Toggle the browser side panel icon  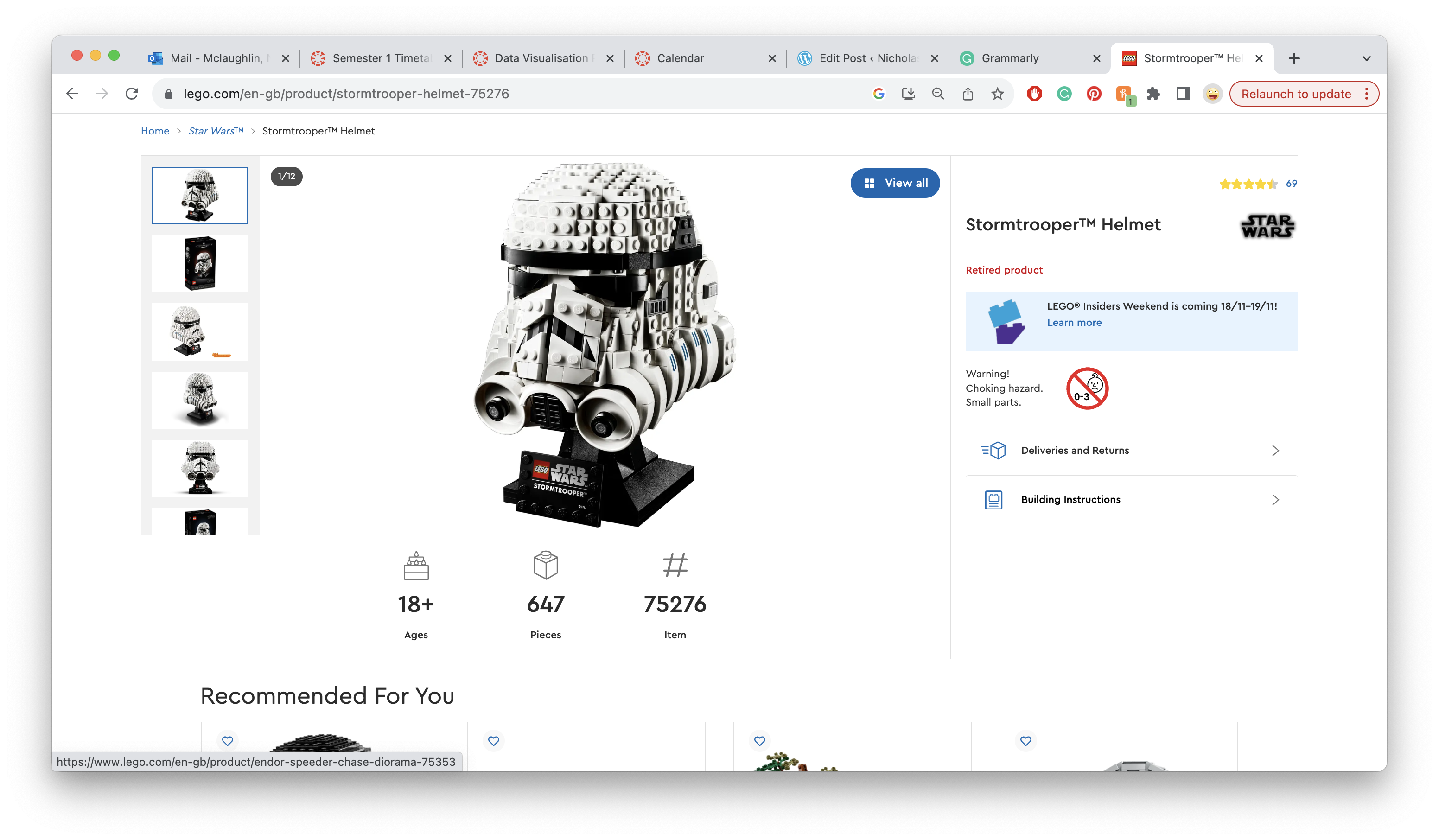tap(1183, 94)
